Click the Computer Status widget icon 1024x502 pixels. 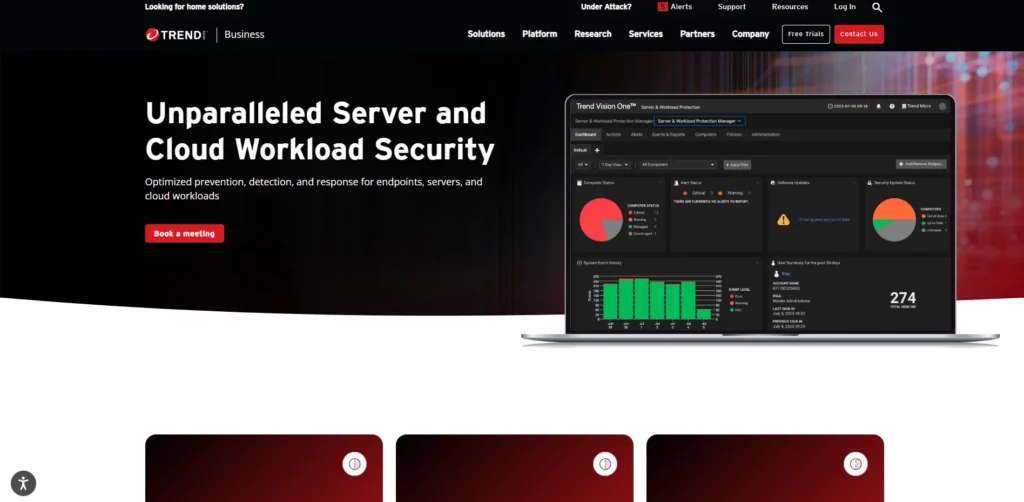[x=579, y=183]
